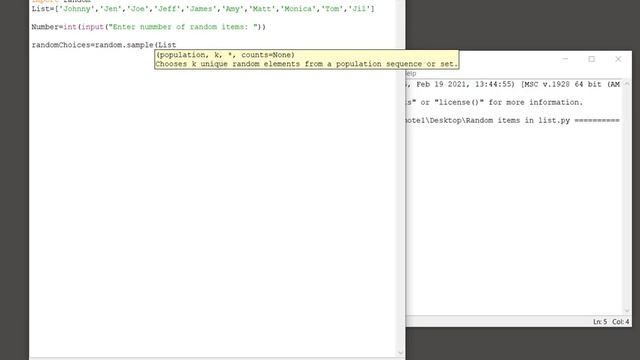Viewport: 640px width, 360px height.
Task: Click the shell scrollbar down arrow
Action: pyautogui.click(x=627, y=311)
